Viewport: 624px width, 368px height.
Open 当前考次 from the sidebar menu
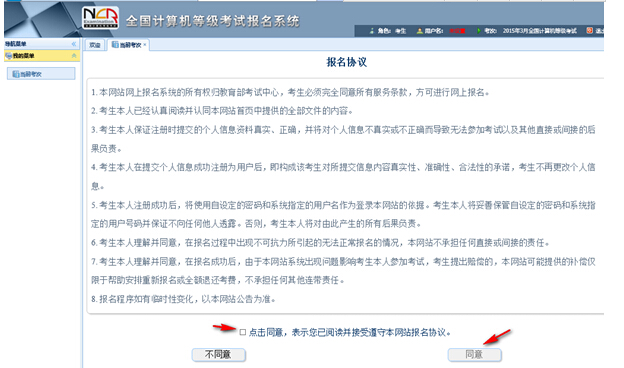pyautogui.click(x=41, y=74)
